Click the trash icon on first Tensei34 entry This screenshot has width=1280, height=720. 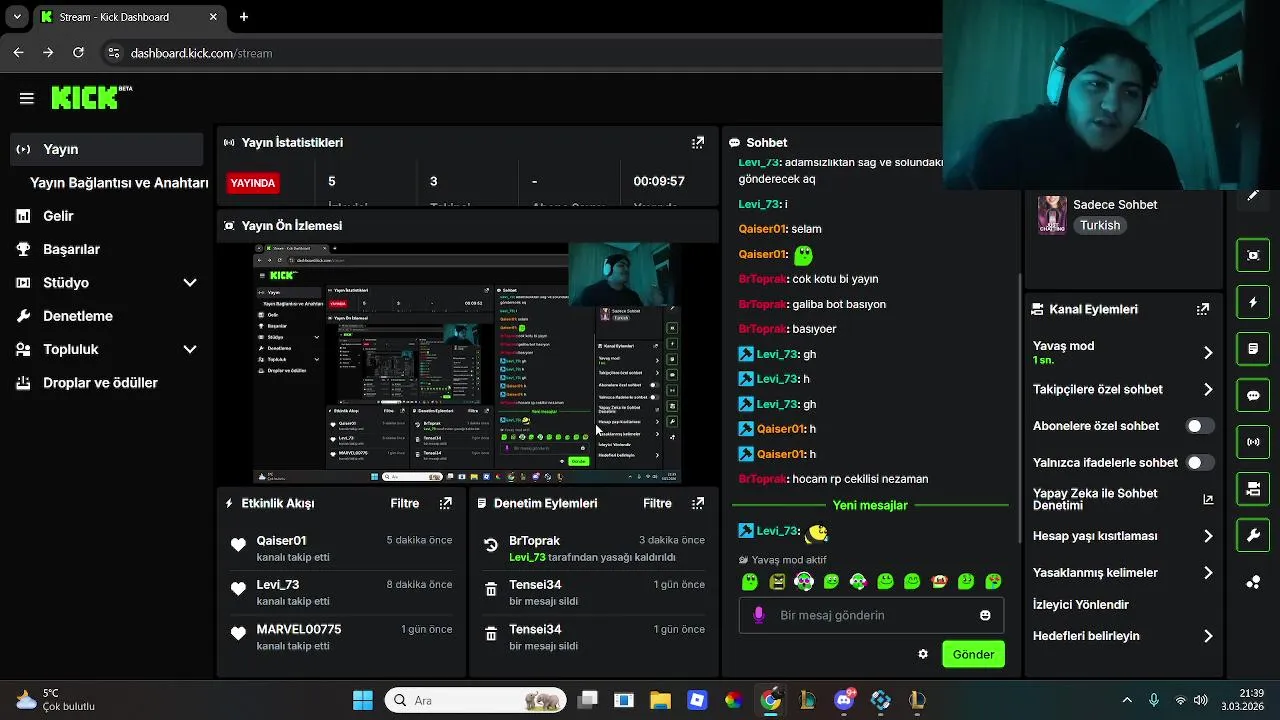tap(491, 590)
